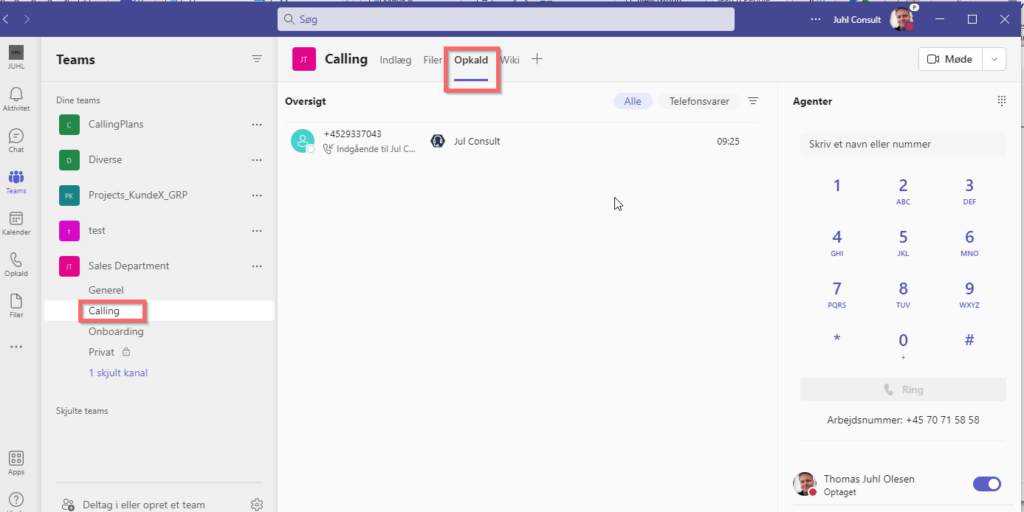Click the caller avatar for +4529337043

(302, 141)
